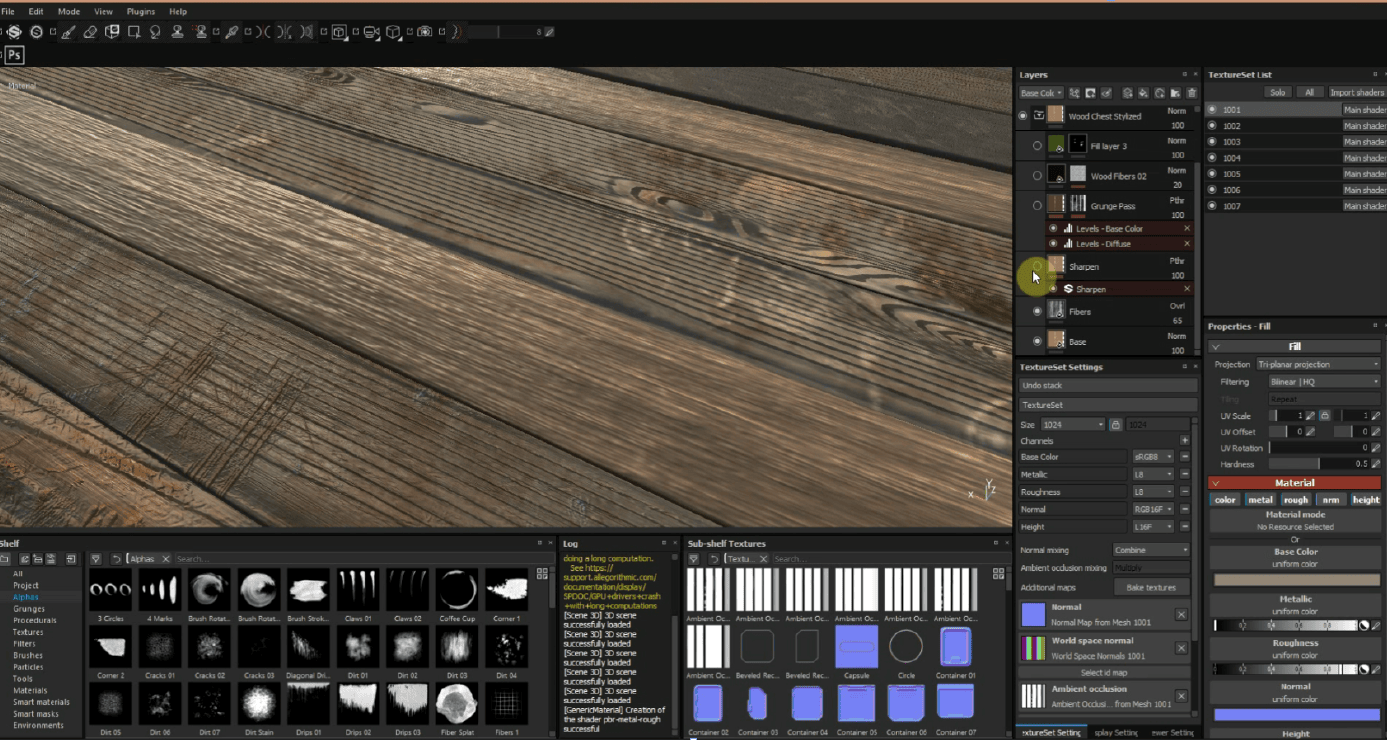This screenshot has height=740, width=1387.
Task: Collapse the Fill section in Properties
Action: click(x=1216, y=347)
